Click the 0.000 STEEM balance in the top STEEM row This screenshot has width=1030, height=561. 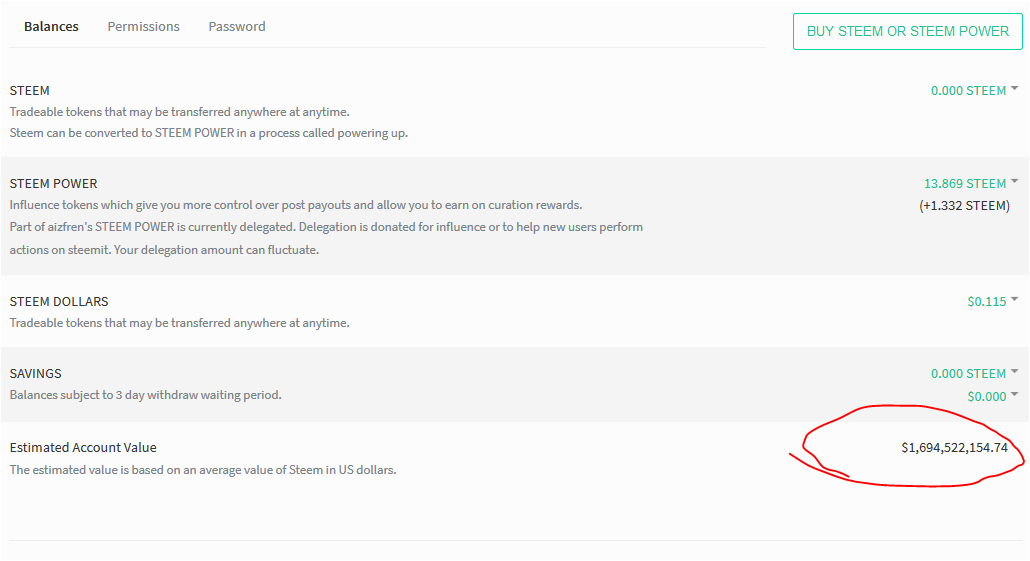pyautogui.click(x=968, y=91)
